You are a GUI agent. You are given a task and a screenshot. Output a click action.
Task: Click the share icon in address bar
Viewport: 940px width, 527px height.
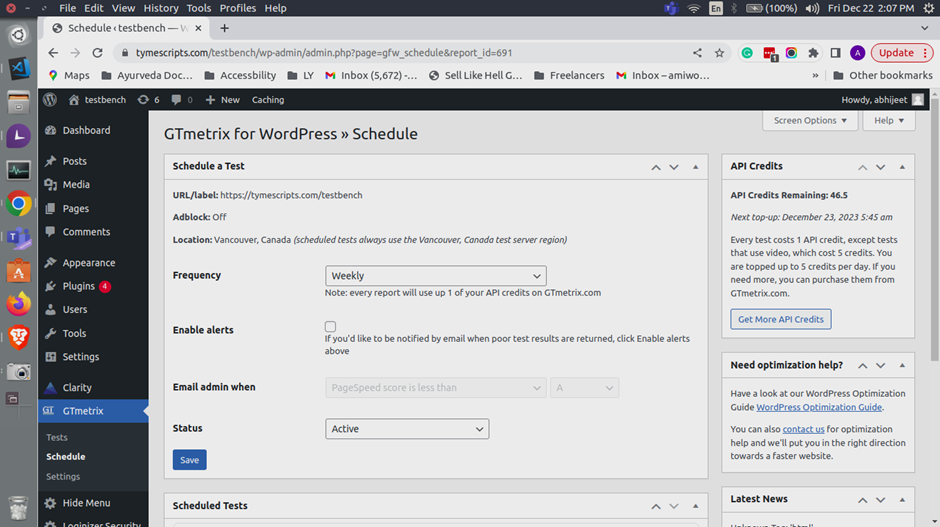click(x=697, y=53)
